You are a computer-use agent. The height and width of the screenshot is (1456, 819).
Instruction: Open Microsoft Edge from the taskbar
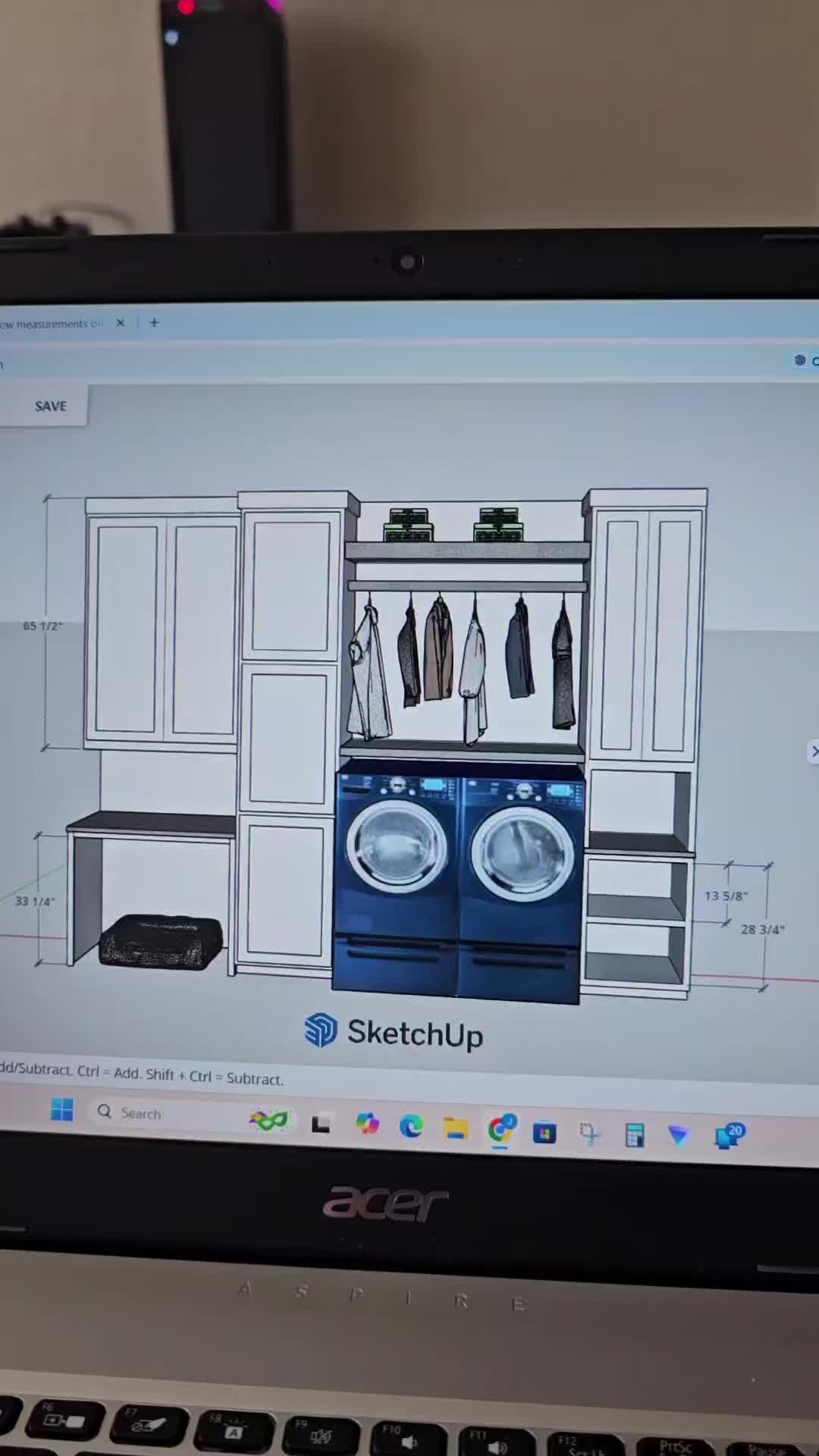click(411, 1126)
